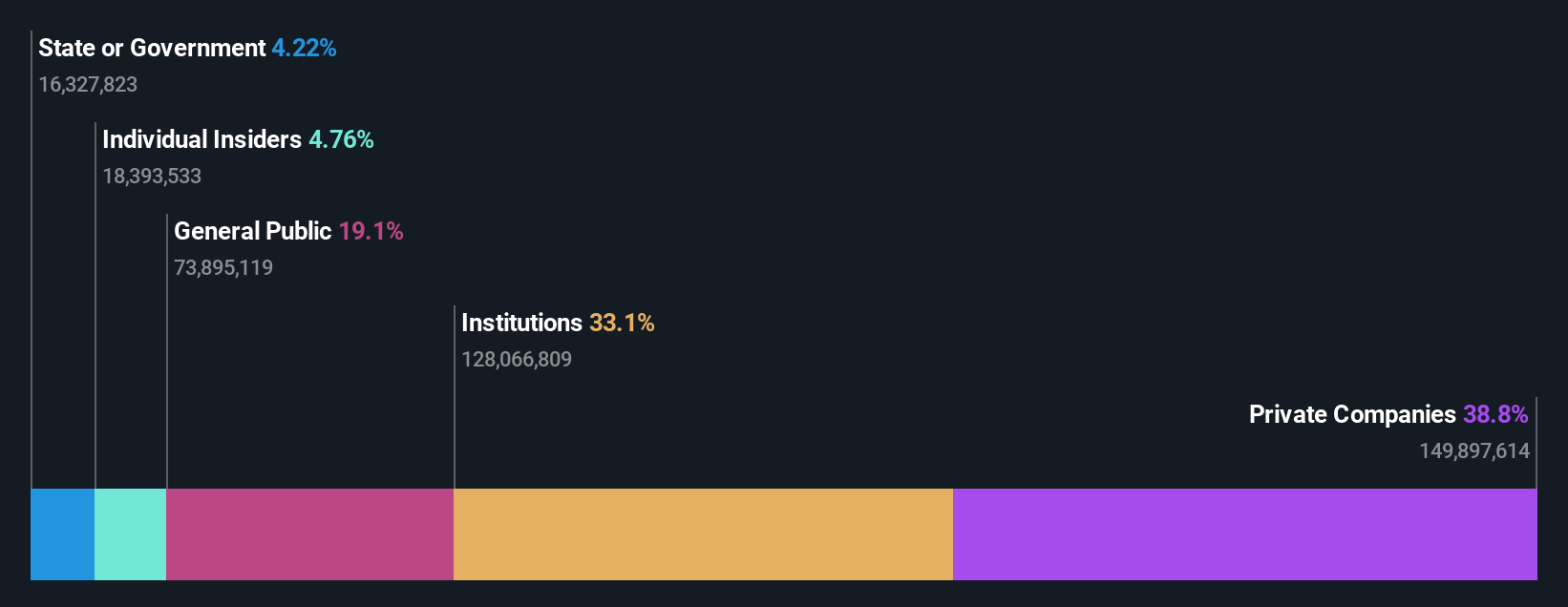Select the 73,895,119 share count

pos(223,267)
